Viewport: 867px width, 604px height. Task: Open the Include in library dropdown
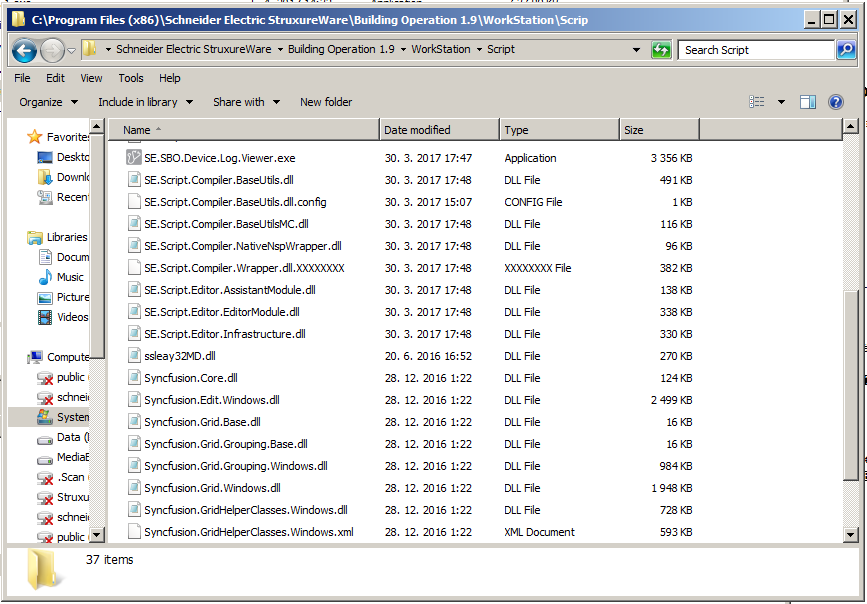145,102
